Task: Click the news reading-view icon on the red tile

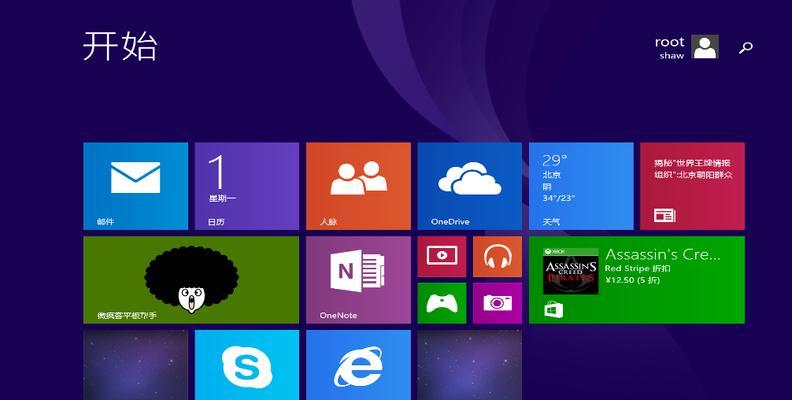Action: click(665, 215)
